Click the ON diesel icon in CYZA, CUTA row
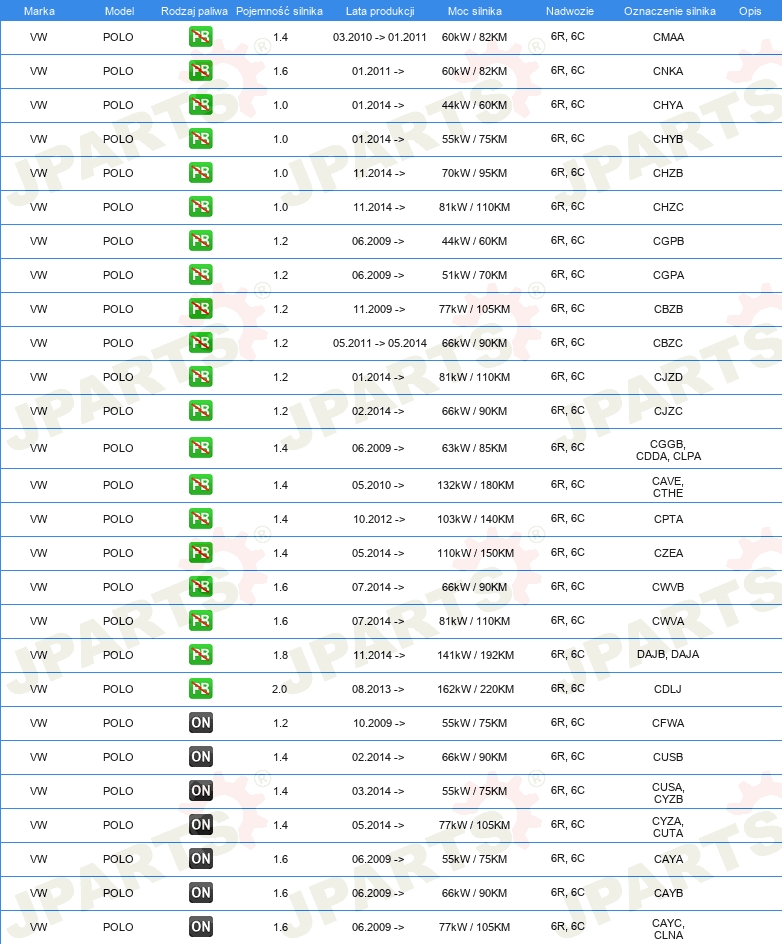 (200, 825)
